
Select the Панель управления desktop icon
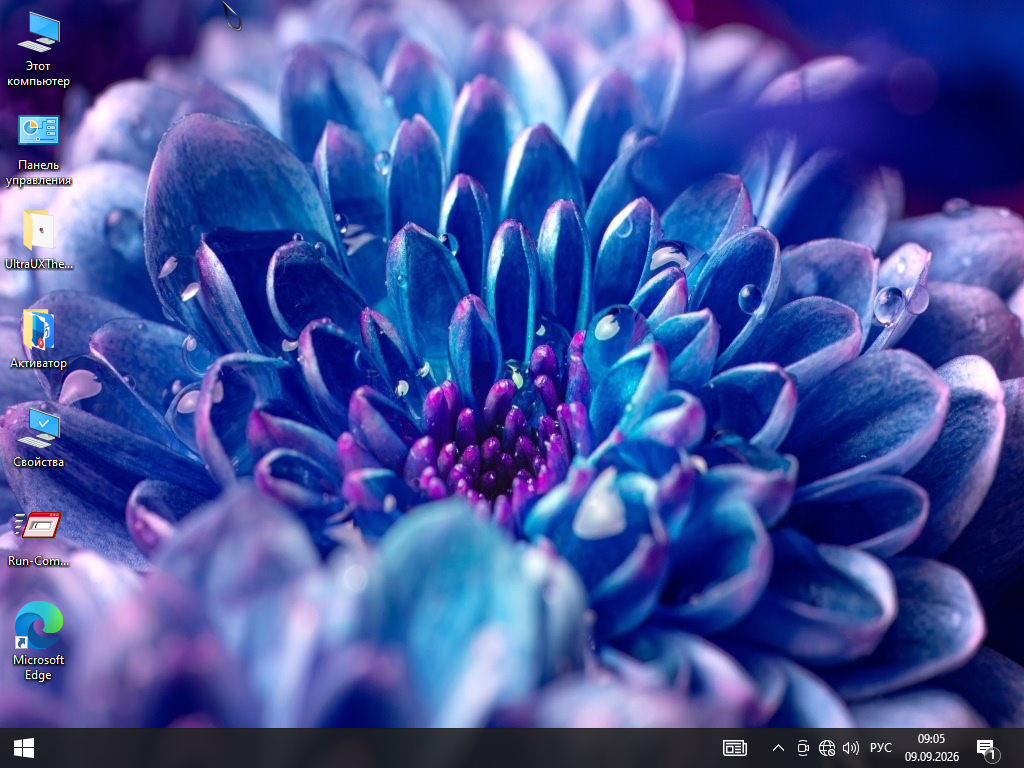tap(39, 150)
